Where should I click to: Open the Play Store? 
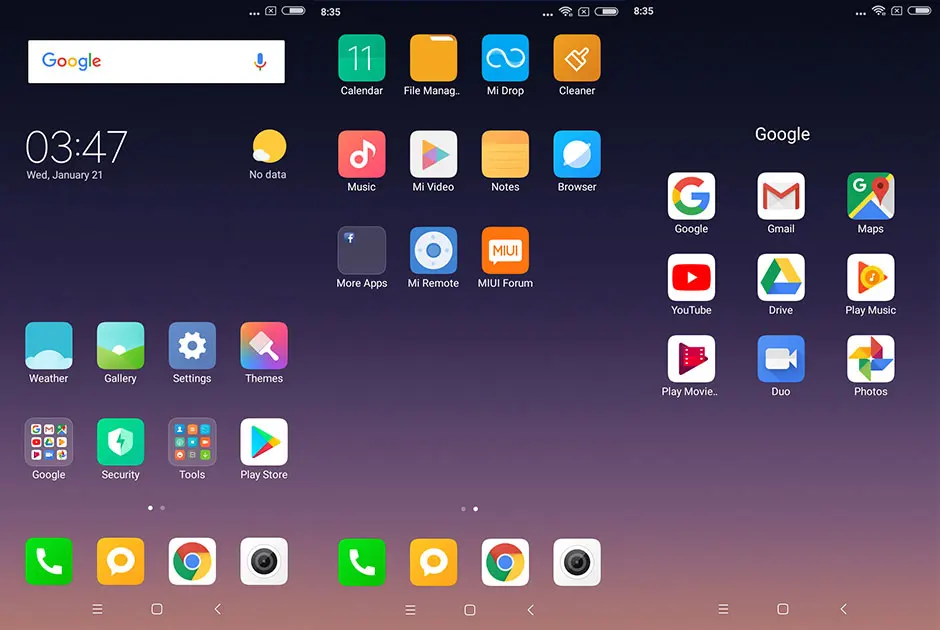click(263, 441)
